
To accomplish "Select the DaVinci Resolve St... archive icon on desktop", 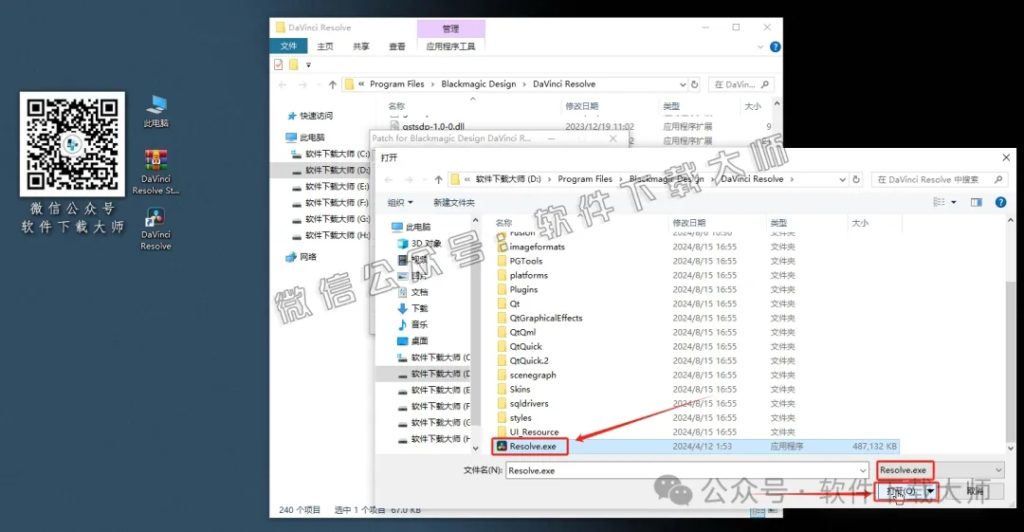I will (155, 172).
